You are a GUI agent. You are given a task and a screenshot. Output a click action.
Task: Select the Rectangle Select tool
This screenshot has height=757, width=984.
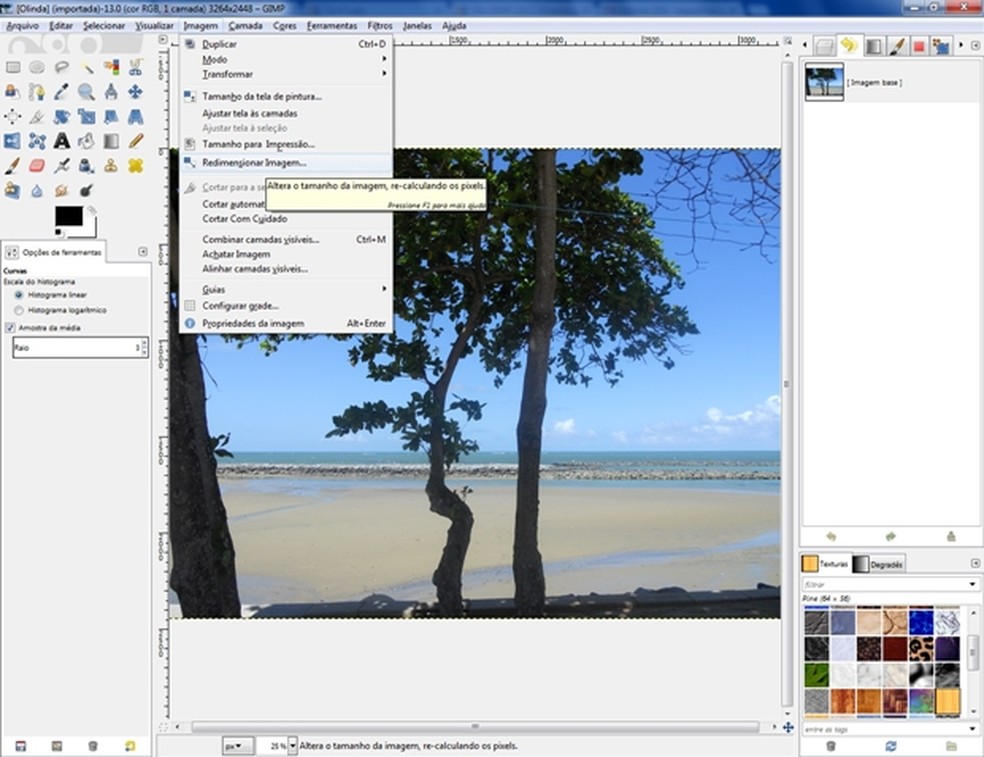pyautogui.click(x=13, y=67)
